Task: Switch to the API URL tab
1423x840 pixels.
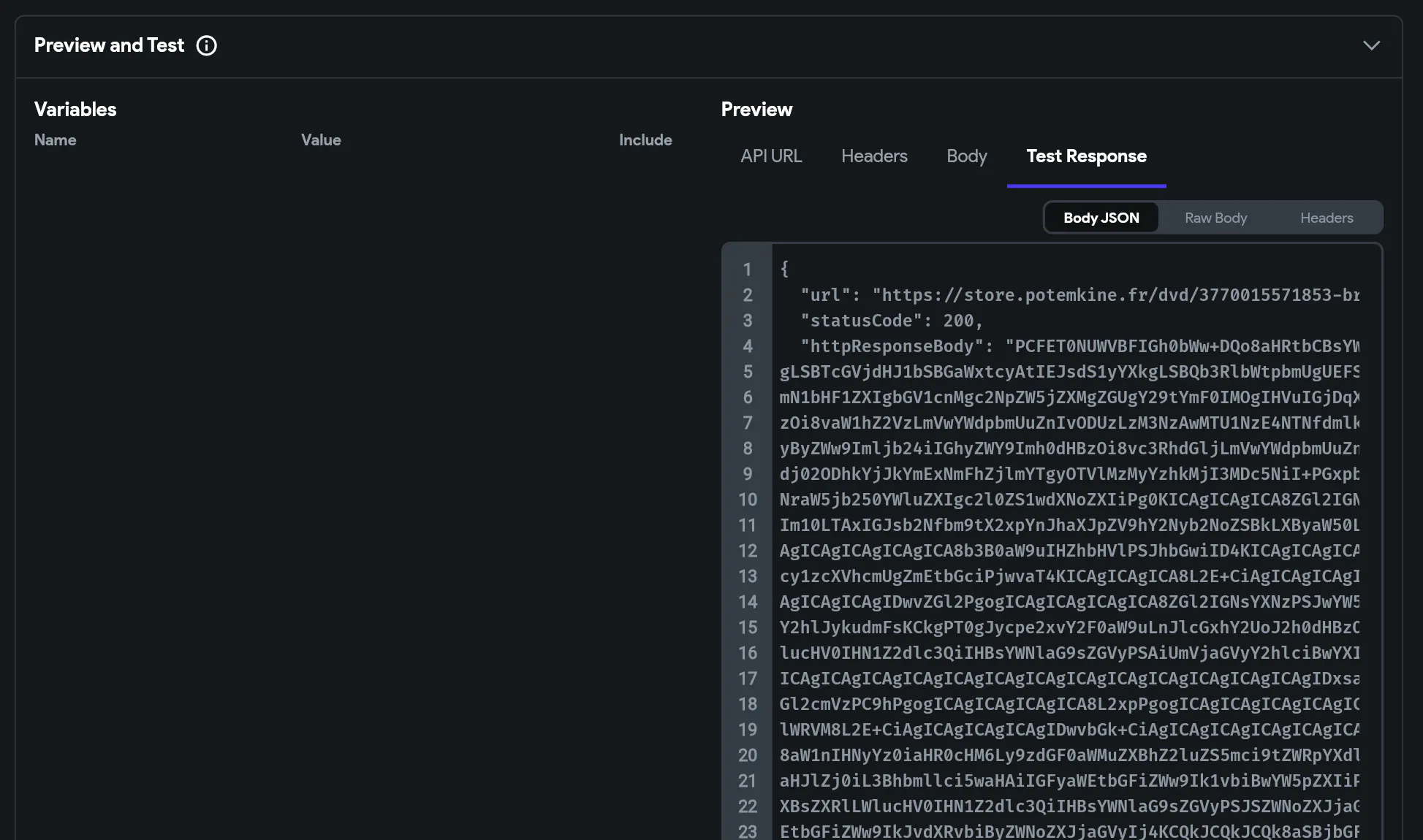Action: click(771, 156)
